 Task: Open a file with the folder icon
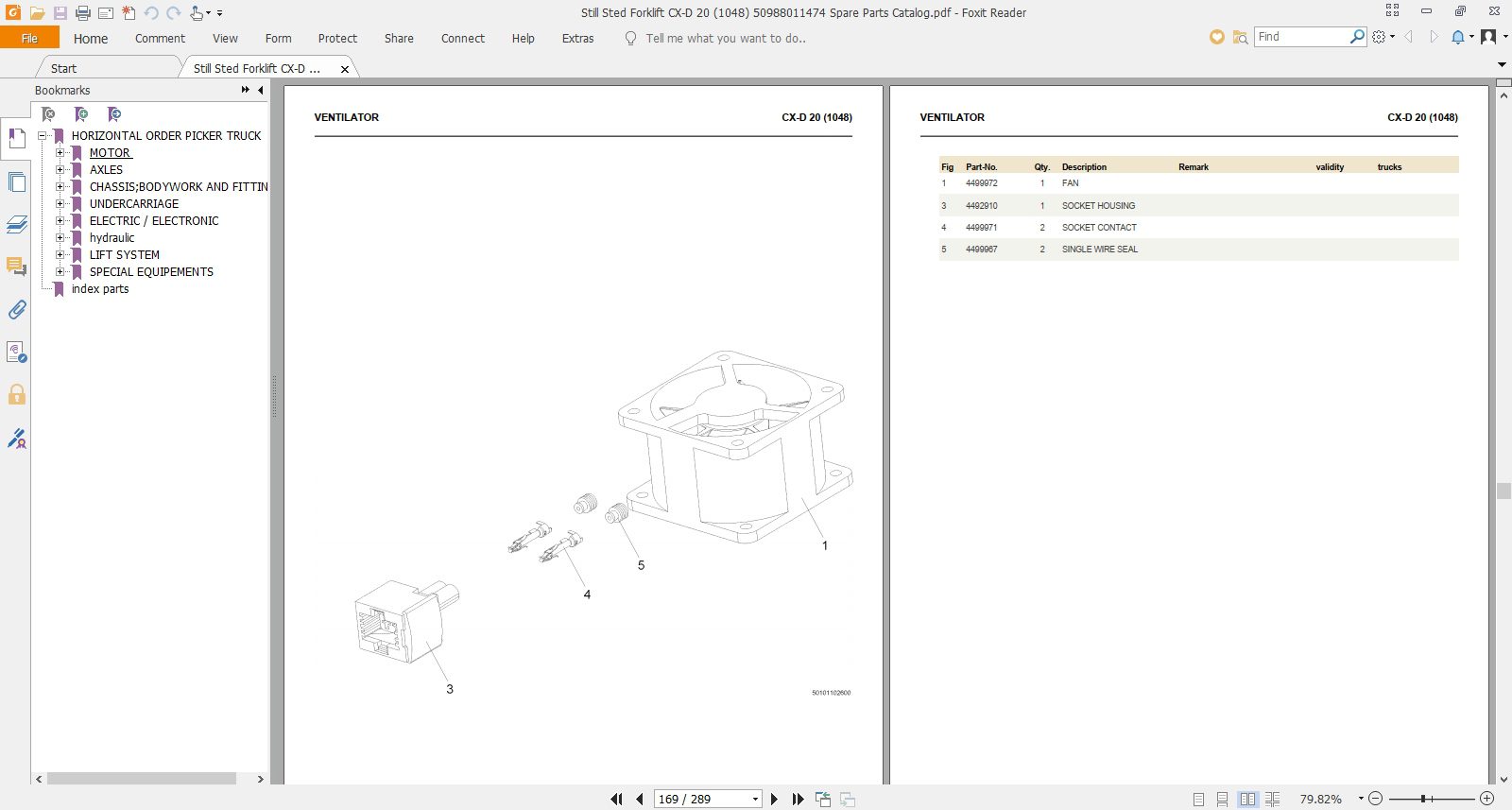(37, 13)
